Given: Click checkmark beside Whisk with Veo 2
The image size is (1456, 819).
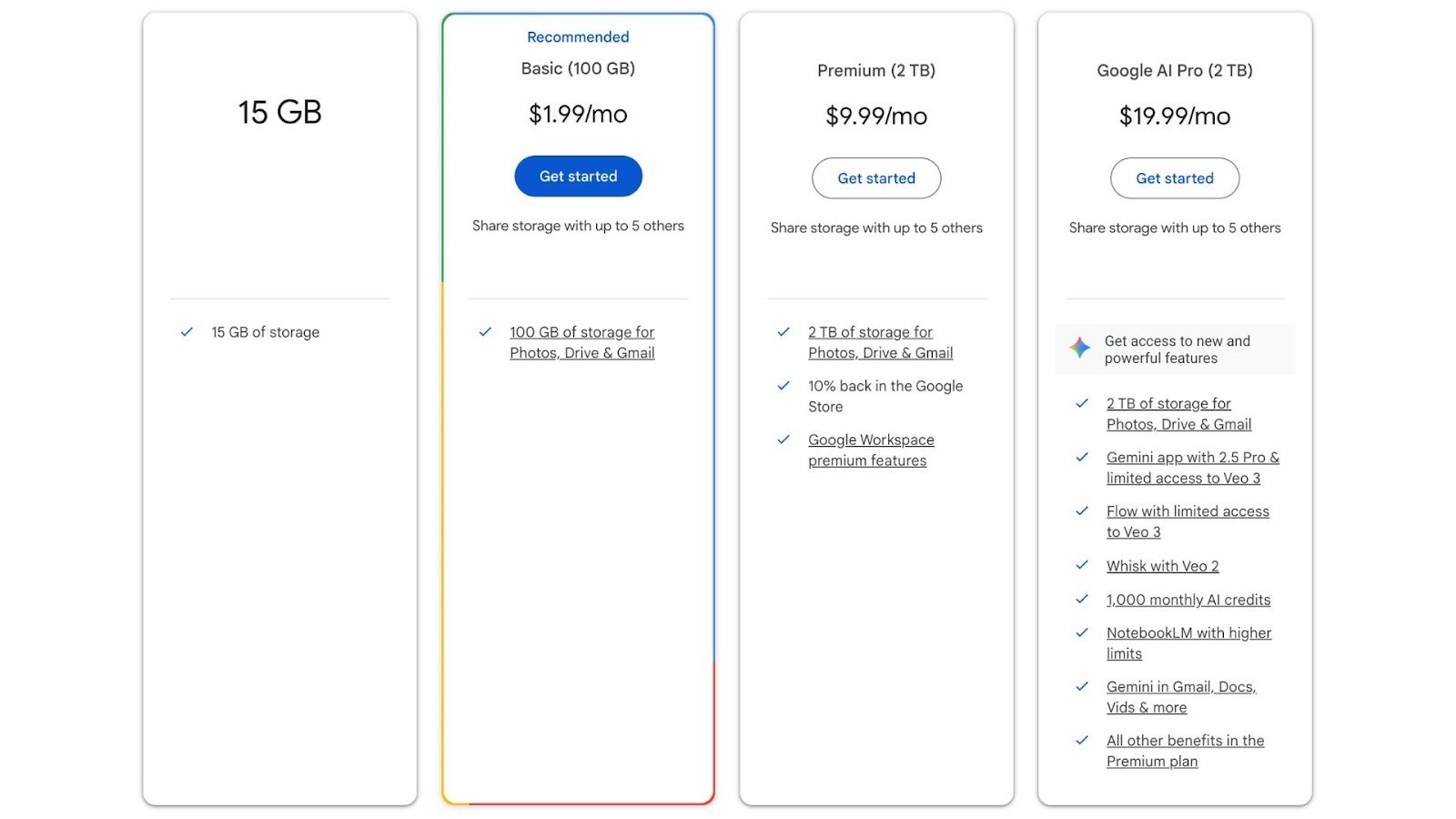Looking at the screenshot, I should pos(1082,565).
